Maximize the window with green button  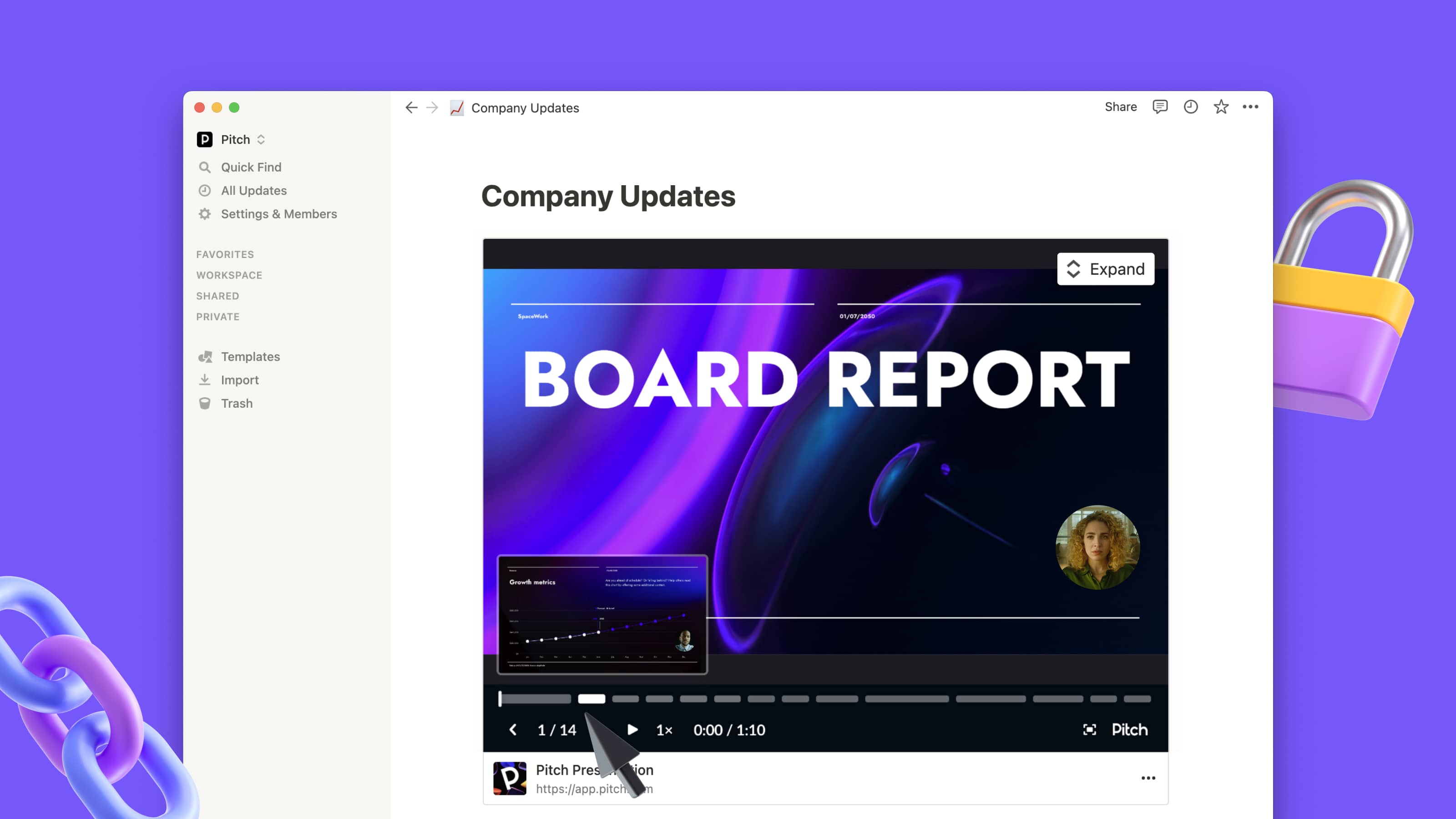tap(234, 107)
